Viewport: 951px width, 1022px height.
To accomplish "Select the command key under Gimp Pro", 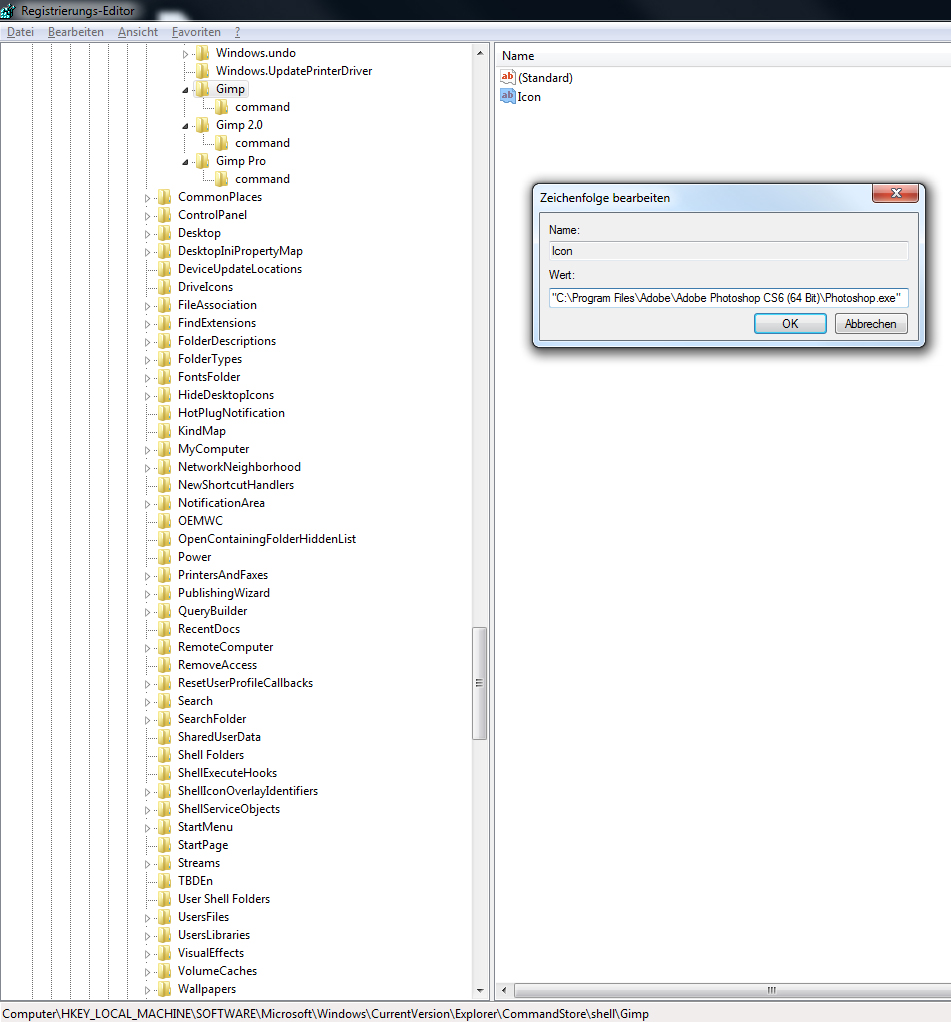I will [x=262, y=179].
